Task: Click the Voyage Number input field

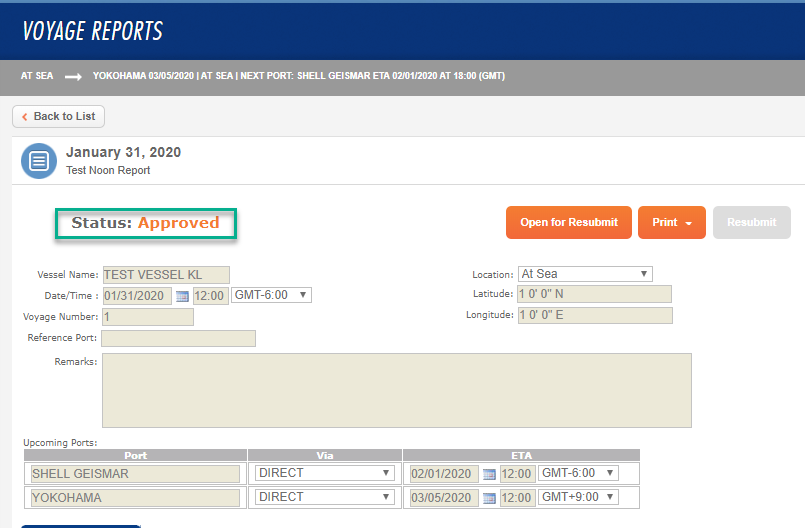Action: coord(147,317)
